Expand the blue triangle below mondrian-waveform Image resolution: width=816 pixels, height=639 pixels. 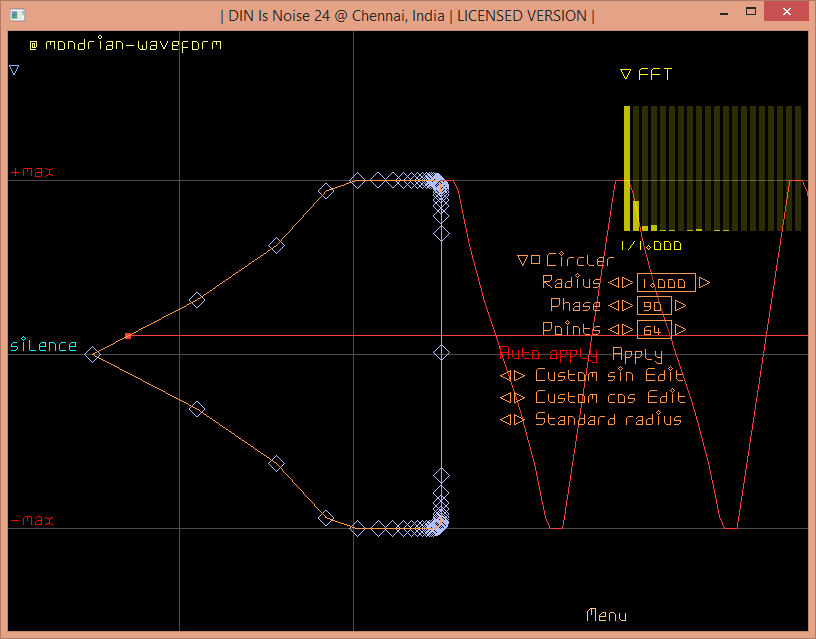point(14,70)
